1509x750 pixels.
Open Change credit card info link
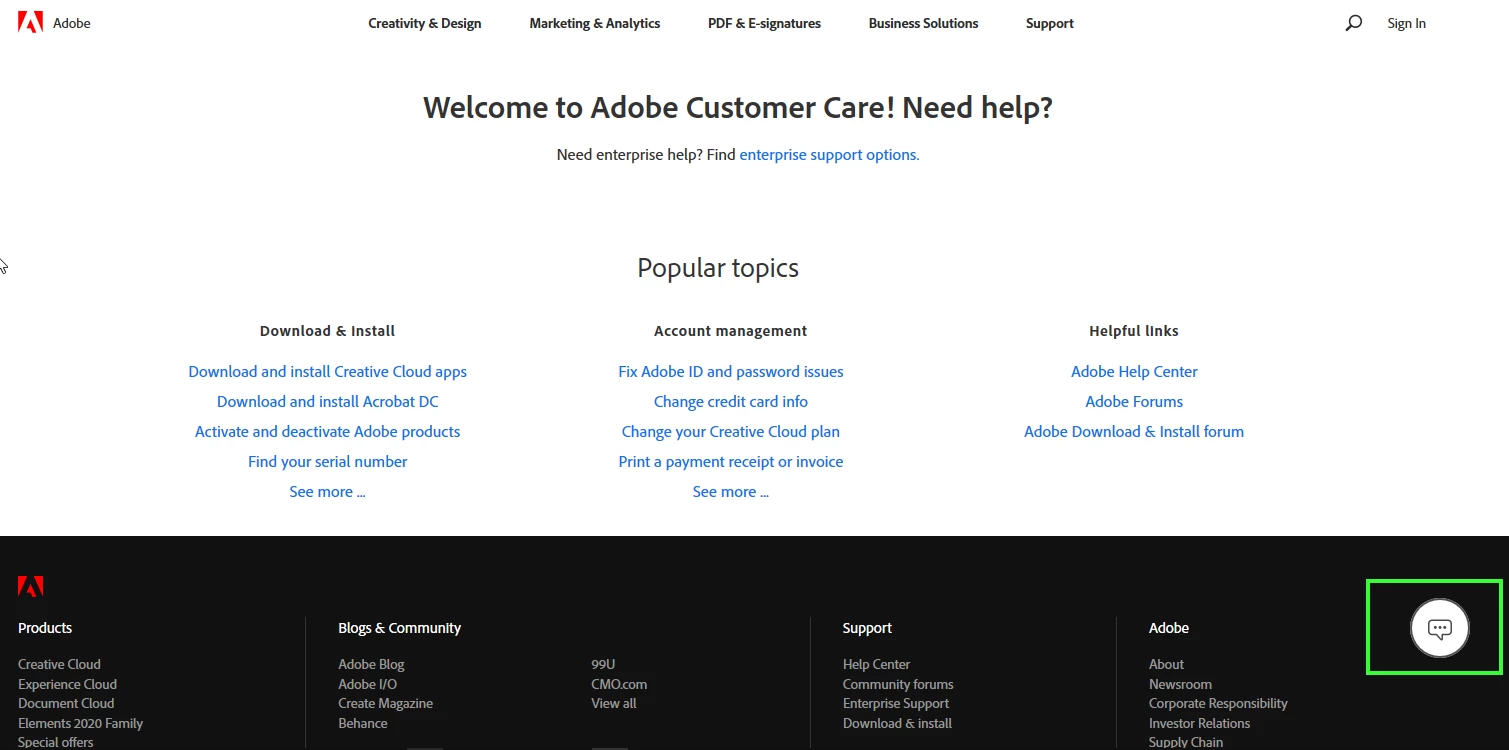click(731, 401)
